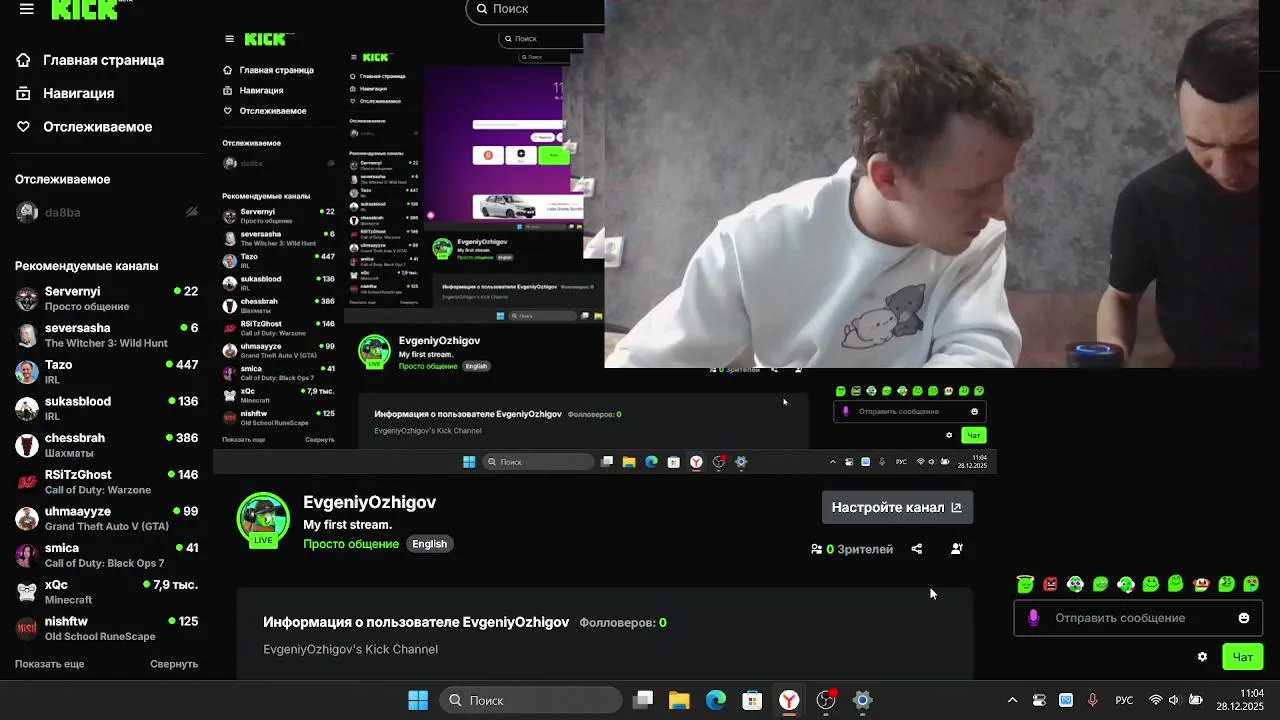Screen dimensions: 1280x720
Task: Click the offline icon beside da8ba in main sidebar
Action: coord(192,212)
